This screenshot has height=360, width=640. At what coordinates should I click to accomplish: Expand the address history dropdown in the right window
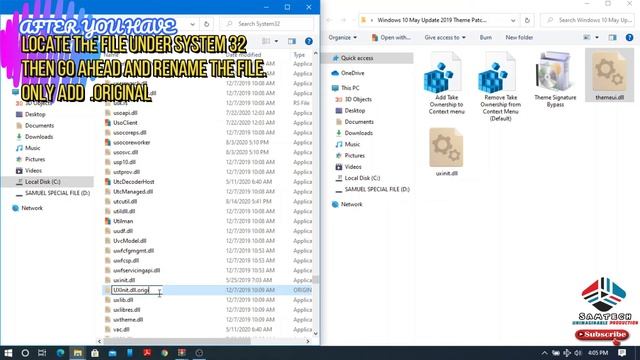click(513, 20)
